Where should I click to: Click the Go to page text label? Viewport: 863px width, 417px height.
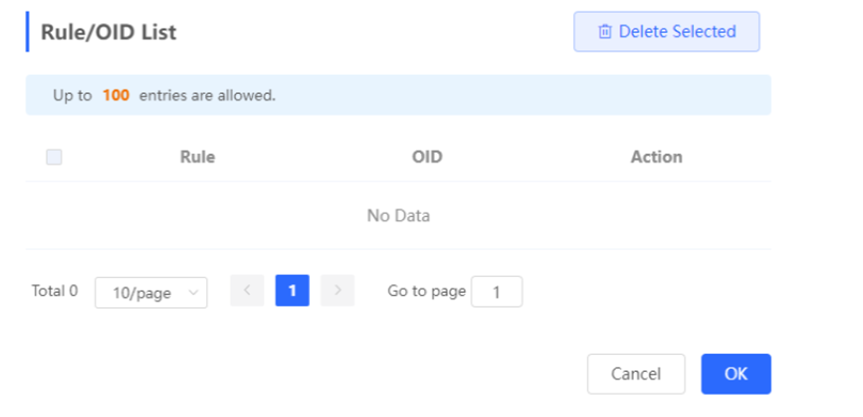point(427,291)
